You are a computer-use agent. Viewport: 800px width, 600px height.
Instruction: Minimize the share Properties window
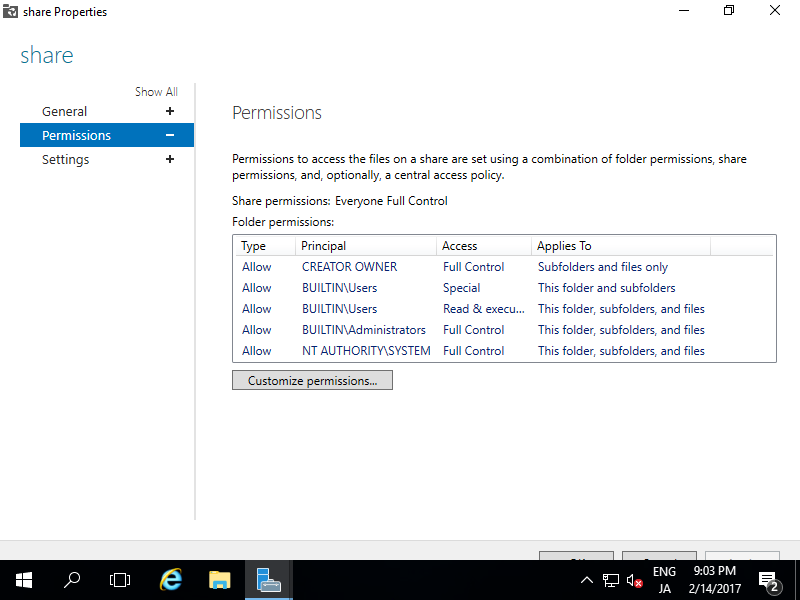point(684,10)
